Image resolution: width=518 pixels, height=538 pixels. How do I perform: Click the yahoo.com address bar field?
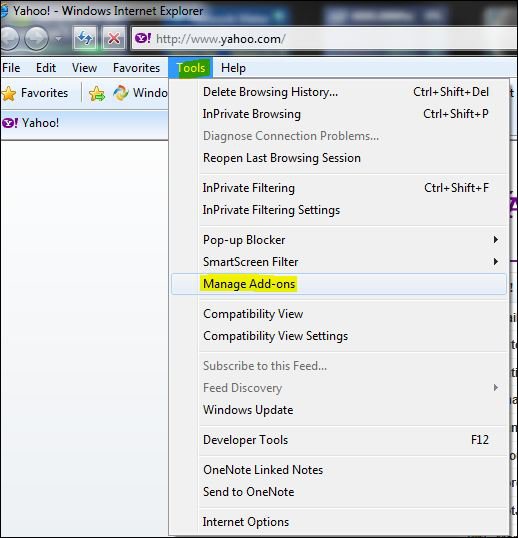[x=324, y=39]
